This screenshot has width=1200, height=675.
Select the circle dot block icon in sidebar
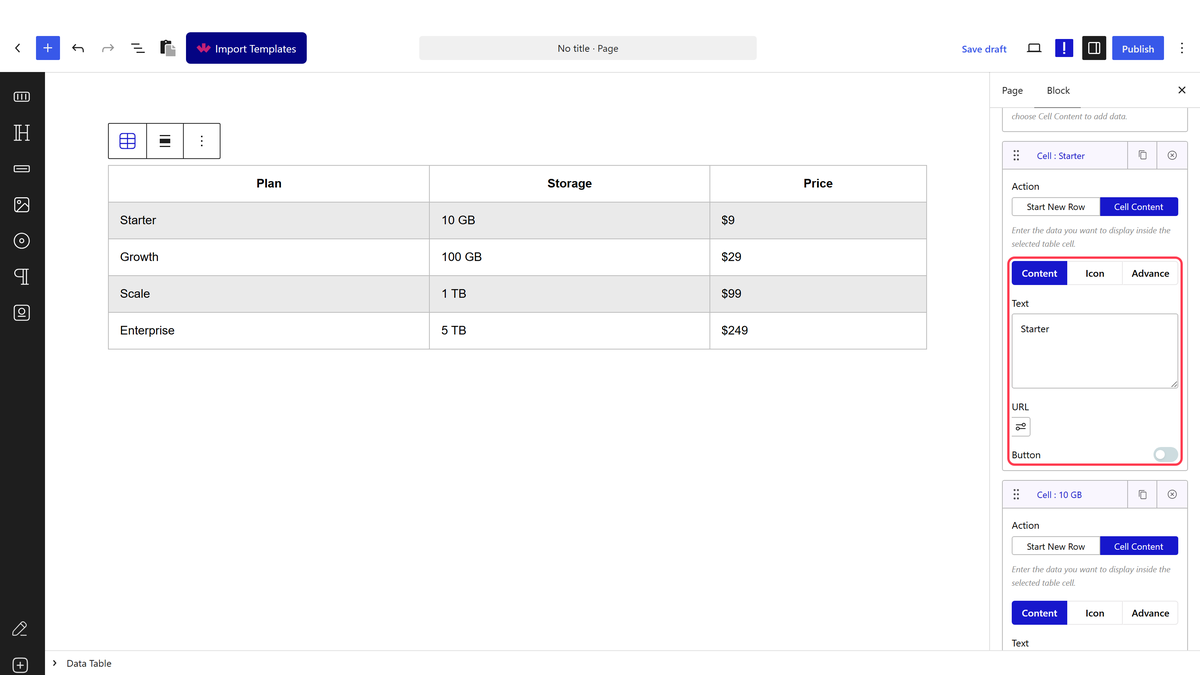coord(22,241)
